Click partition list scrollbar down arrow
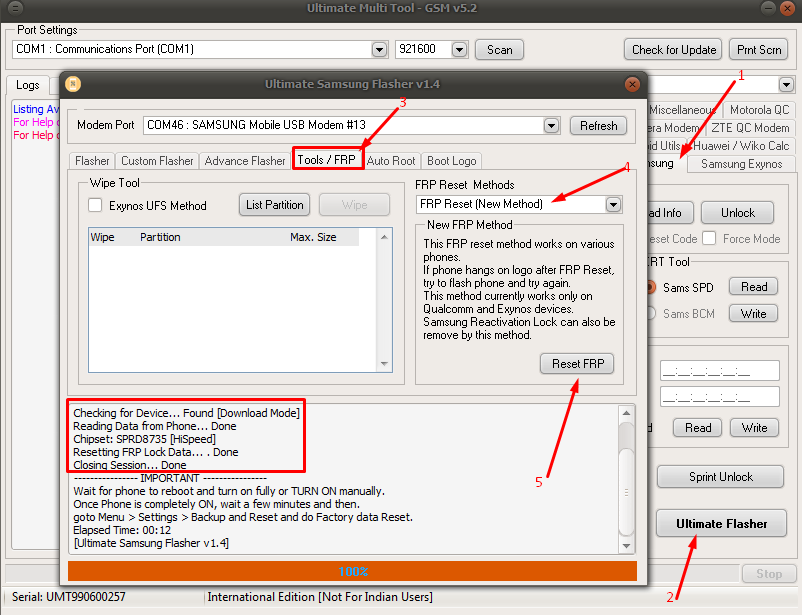Viewport: 802px width, 615px height. pyautogui.click(x=384, y=364)
